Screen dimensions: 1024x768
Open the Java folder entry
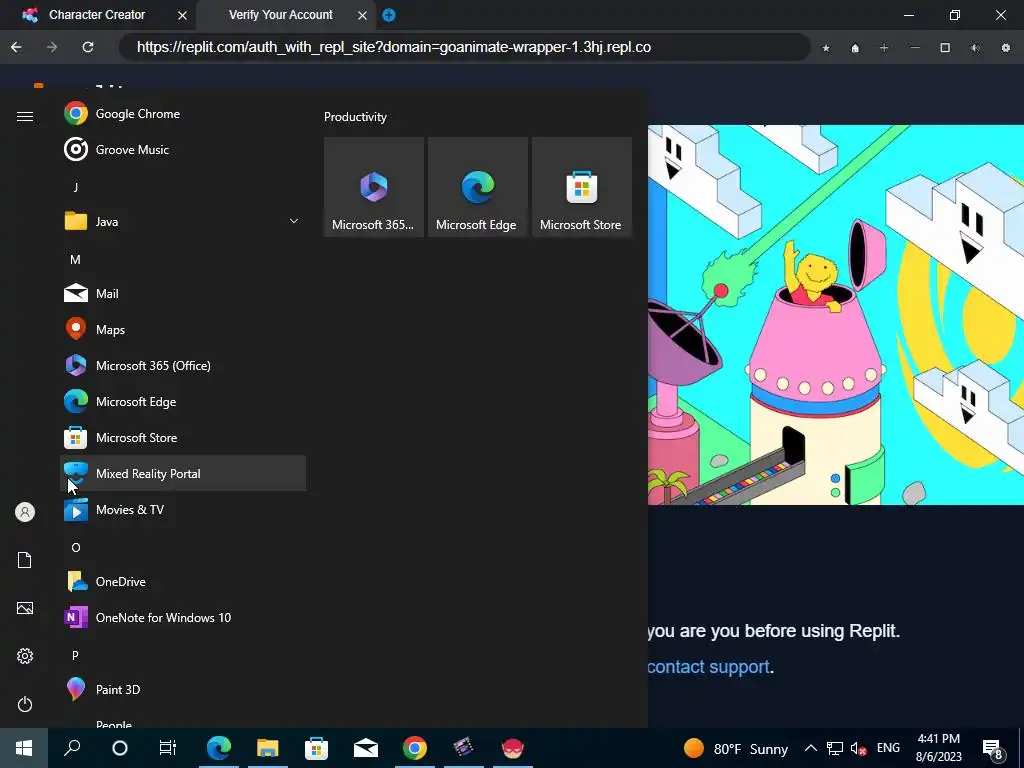point(183,221)
